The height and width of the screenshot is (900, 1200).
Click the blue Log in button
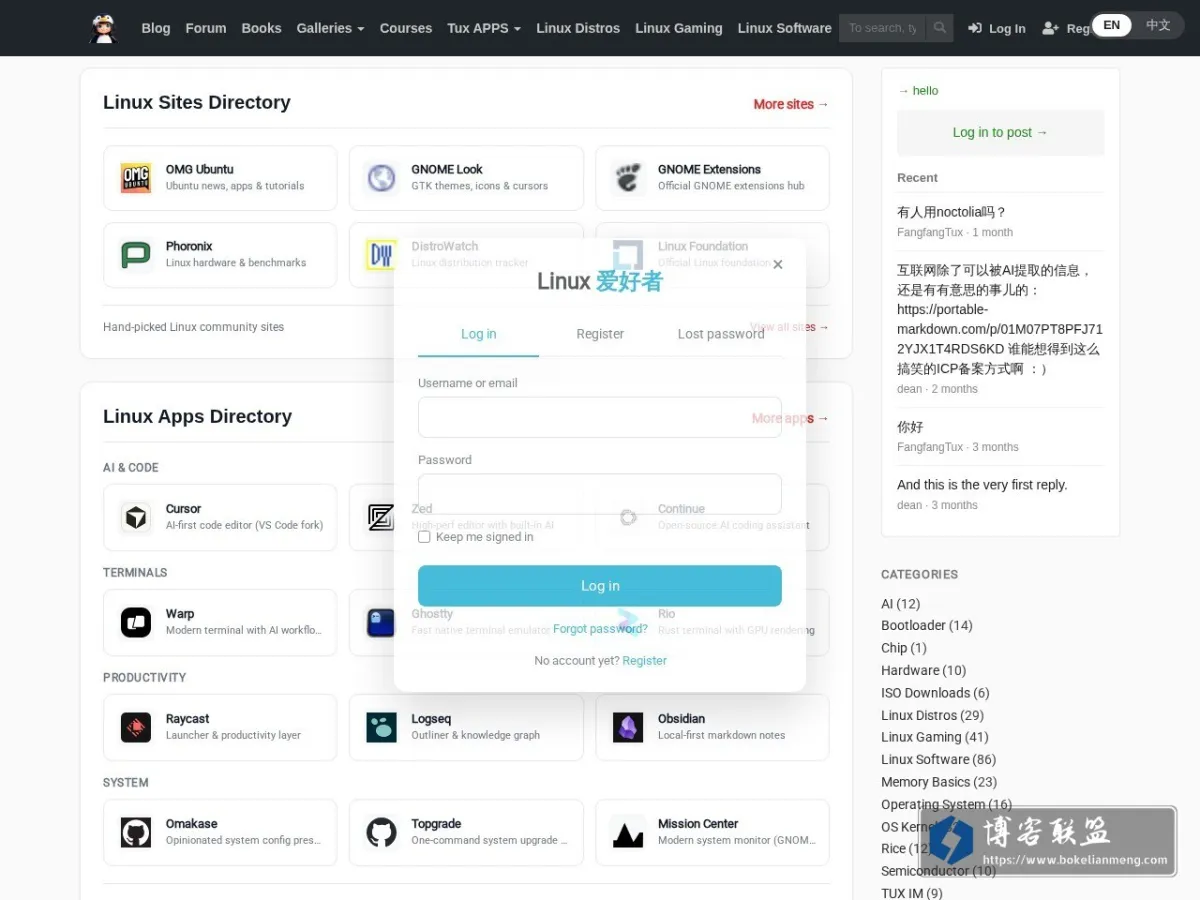600,586
